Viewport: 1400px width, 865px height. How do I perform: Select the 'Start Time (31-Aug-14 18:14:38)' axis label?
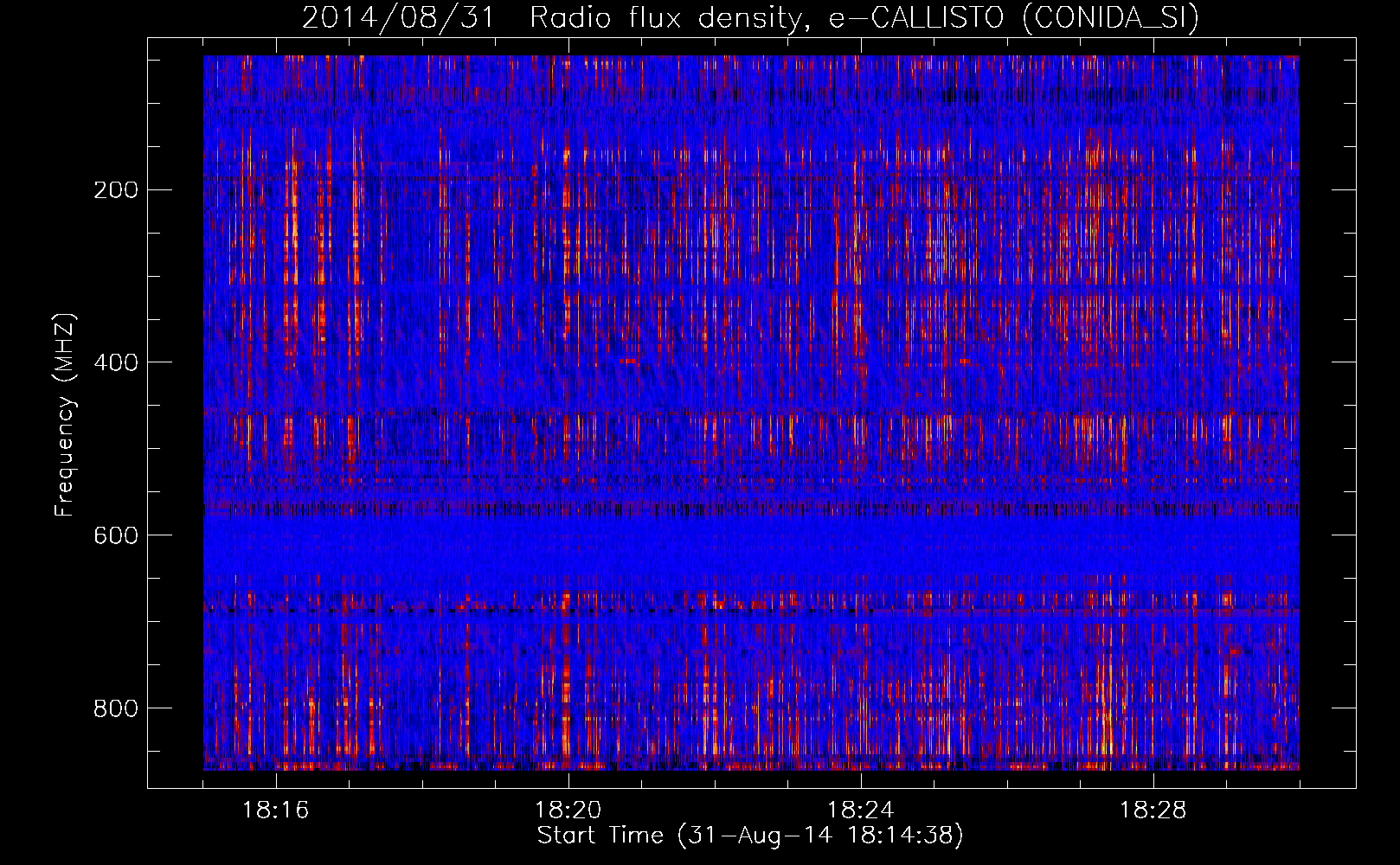[x=750, y=836]
